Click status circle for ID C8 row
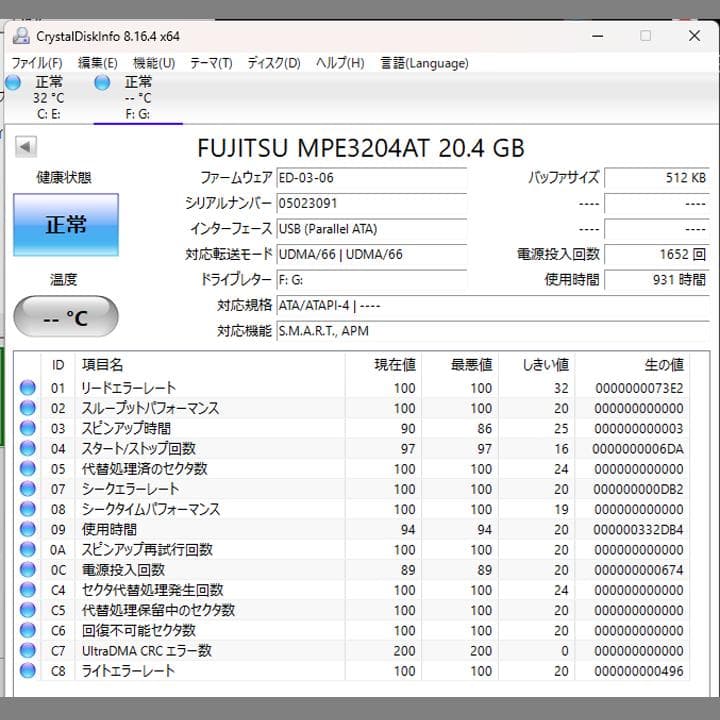 pyautogui.click(x=28, y=670)
